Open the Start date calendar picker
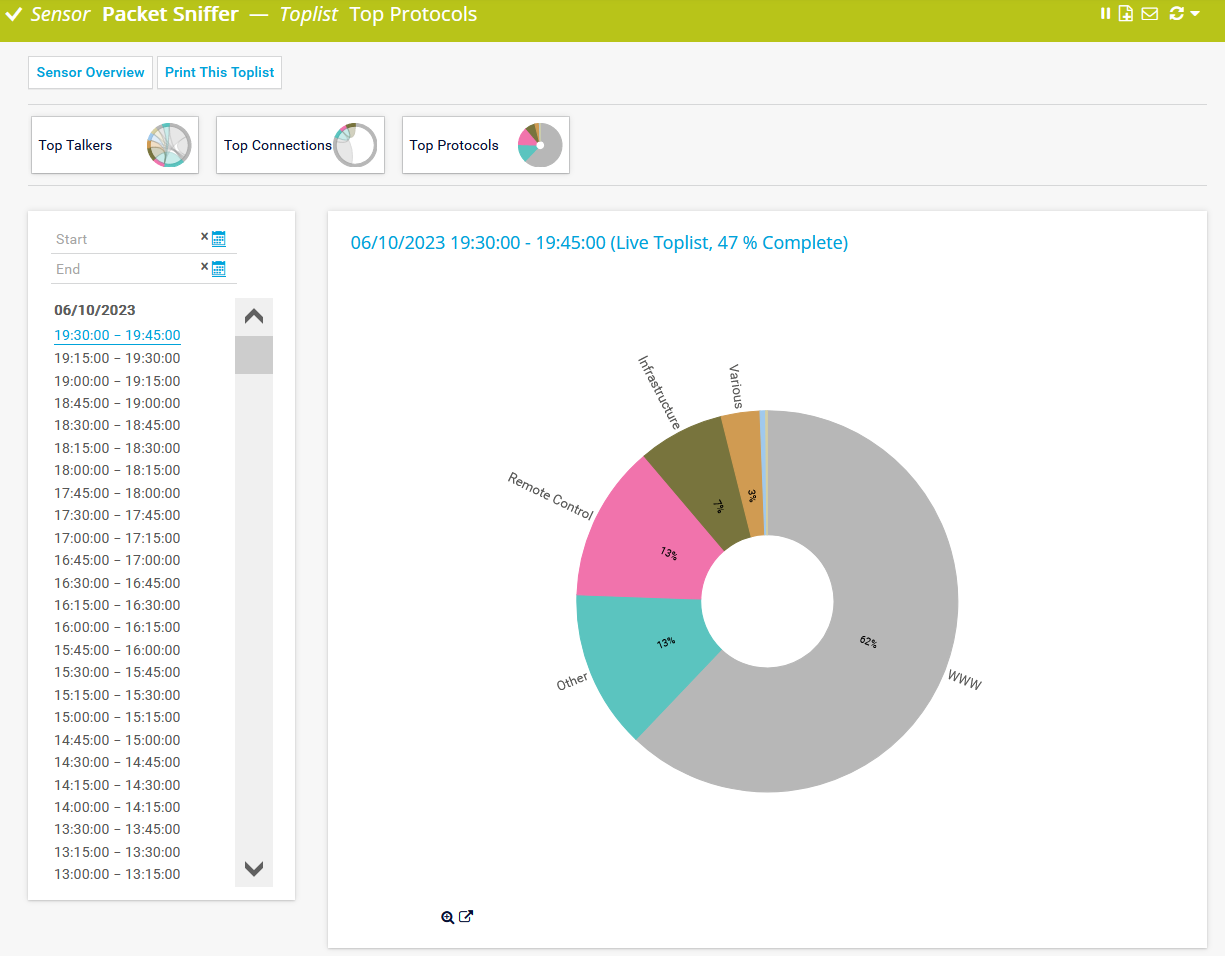Screen dimensions: 1225x956 click(x=219, y=239)
